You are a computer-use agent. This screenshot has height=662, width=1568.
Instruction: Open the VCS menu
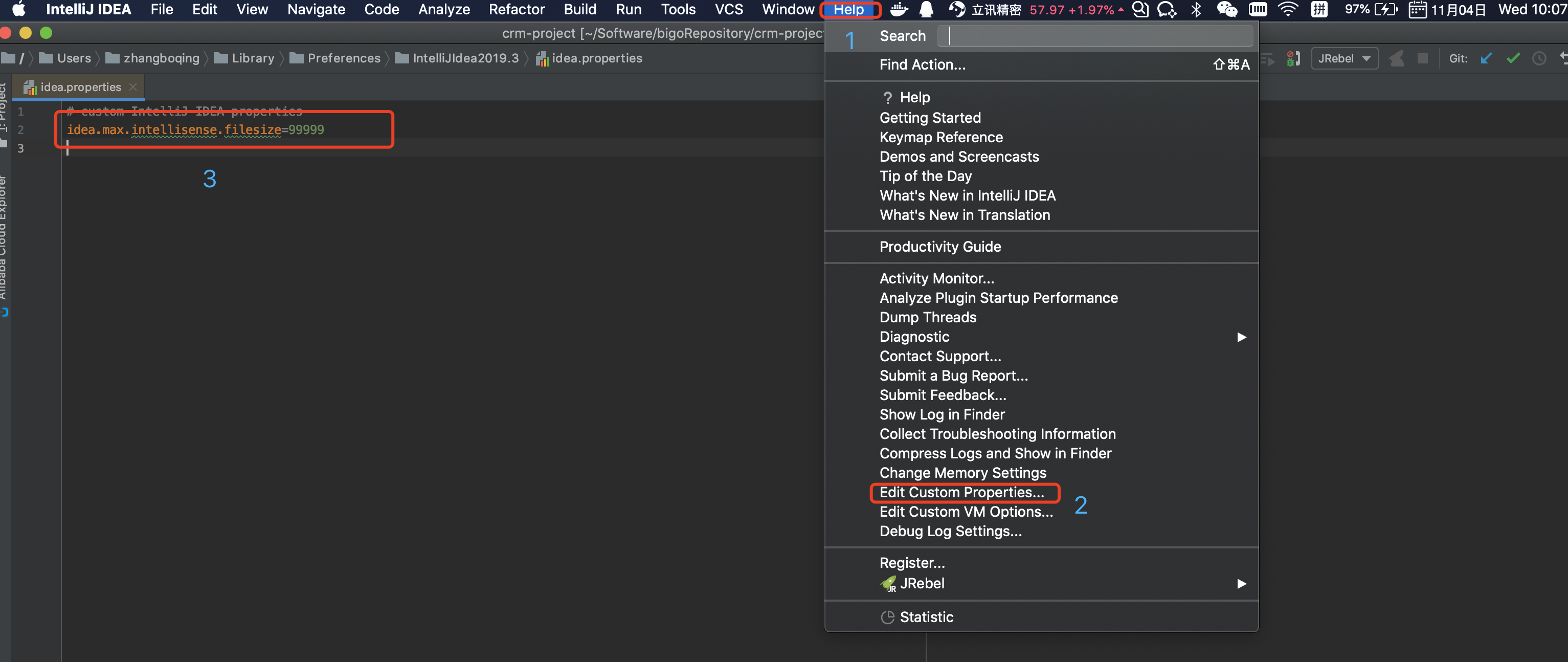pos(728,9)
